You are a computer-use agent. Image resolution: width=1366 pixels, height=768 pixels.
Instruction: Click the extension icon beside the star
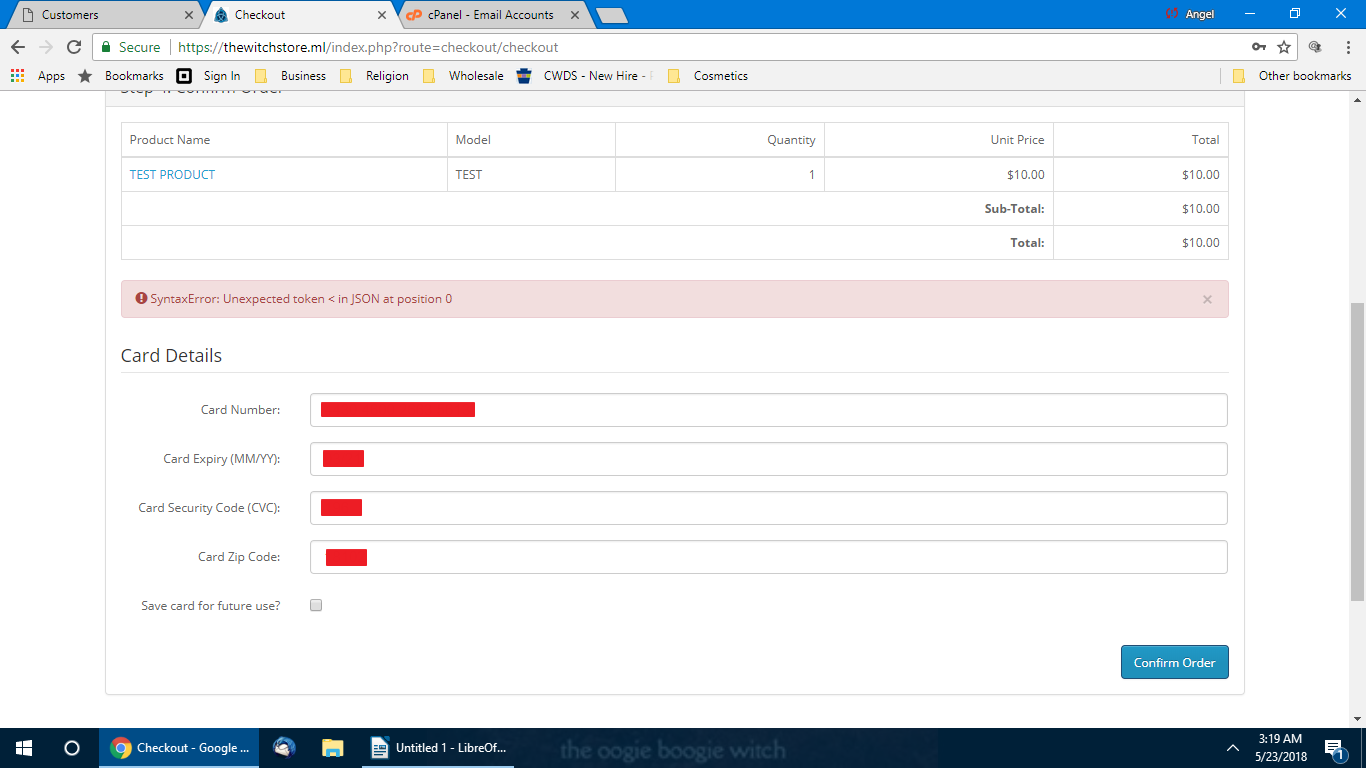click(1315, 47)
